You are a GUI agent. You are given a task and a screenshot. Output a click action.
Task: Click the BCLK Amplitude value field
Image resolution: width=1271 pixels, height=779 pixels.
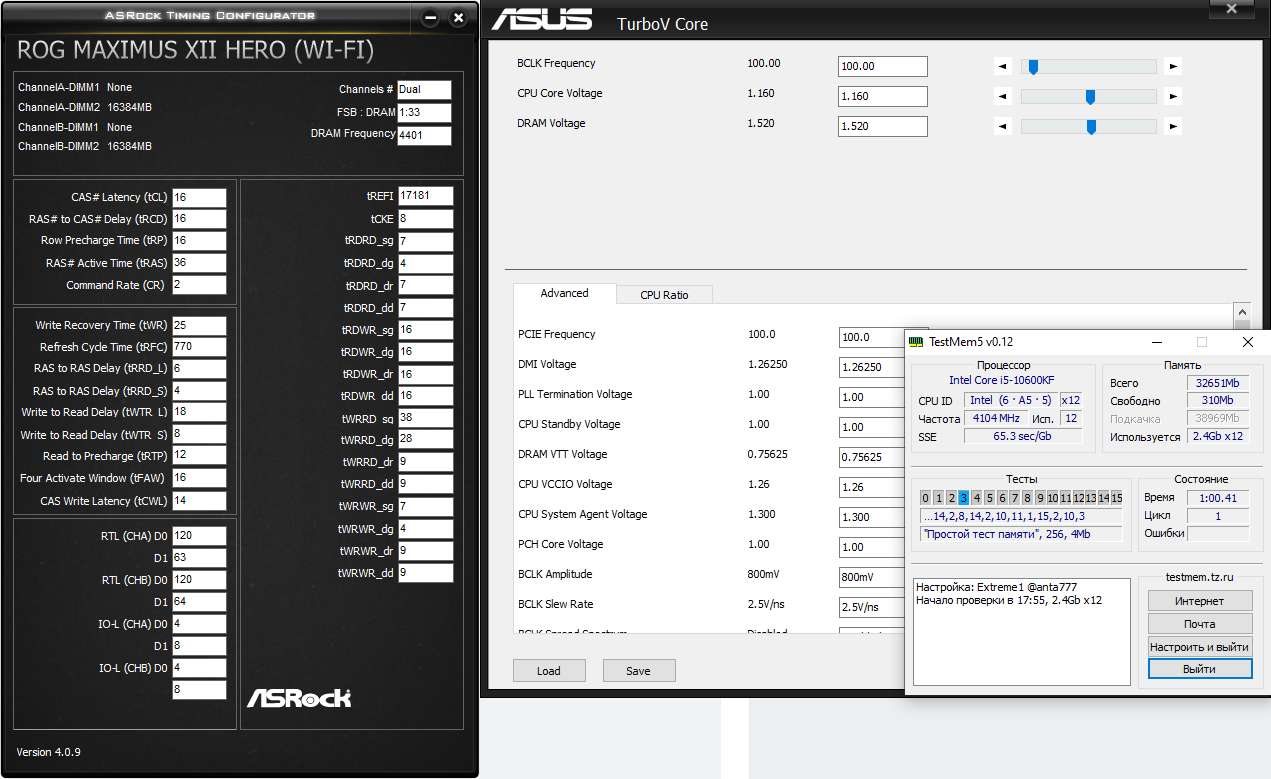click(872, 577)
